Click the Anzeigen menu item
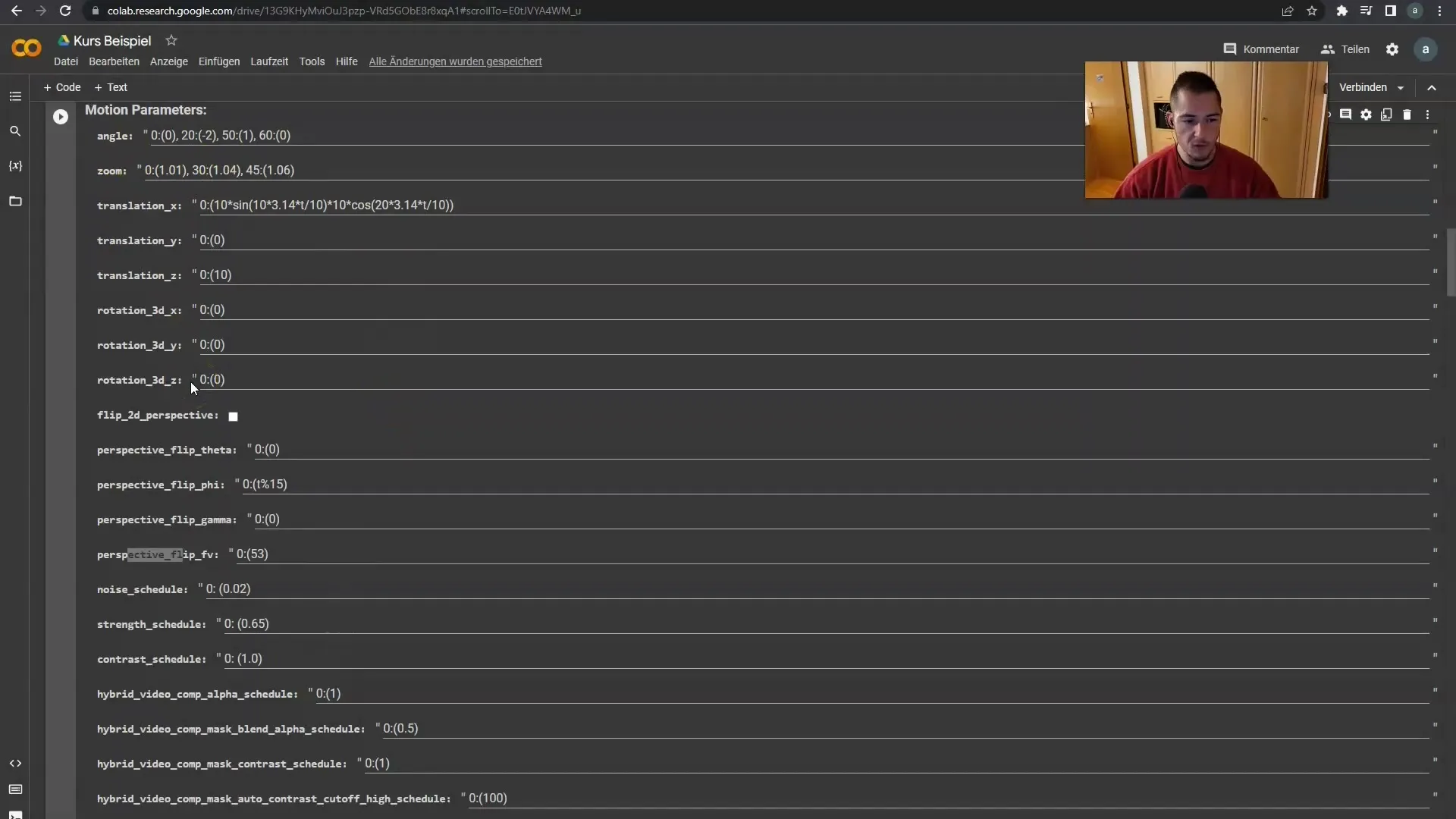Screen dimensions: 1456x819 168,61
